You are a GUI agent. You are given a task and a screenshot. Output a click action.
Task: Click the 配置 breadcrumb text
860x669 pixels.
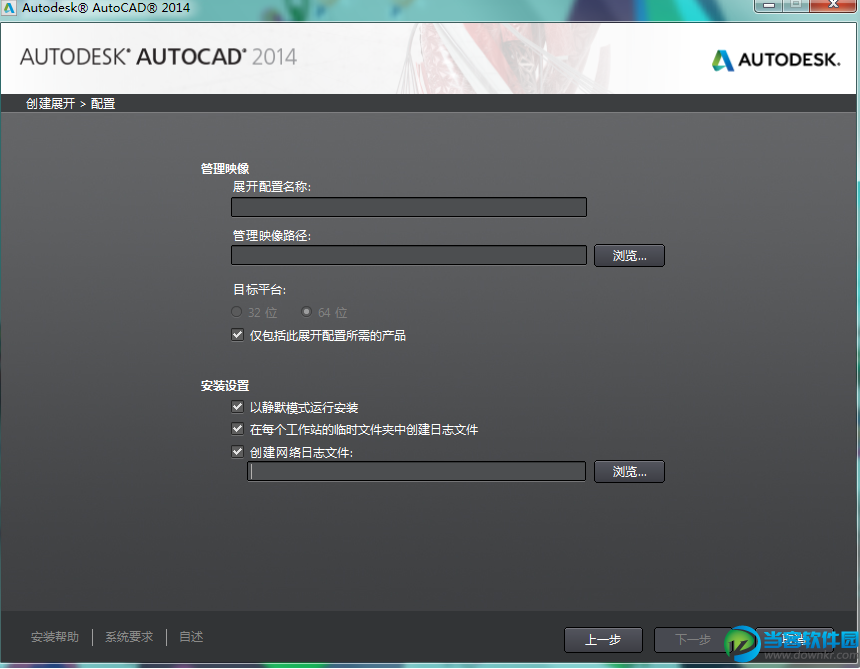[x=103, y=104]
